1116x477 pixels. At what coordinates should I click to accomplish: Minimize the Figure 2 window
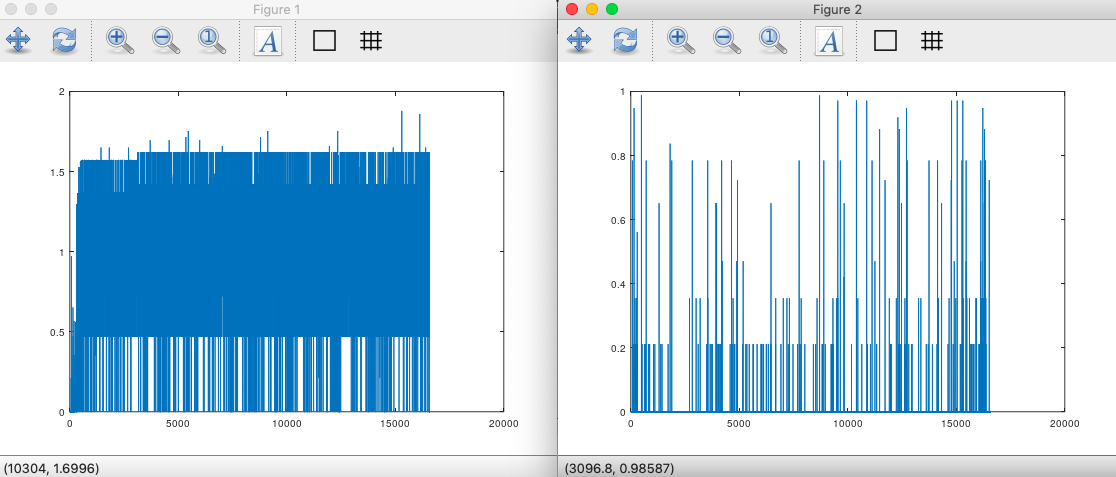click(592, 9)
